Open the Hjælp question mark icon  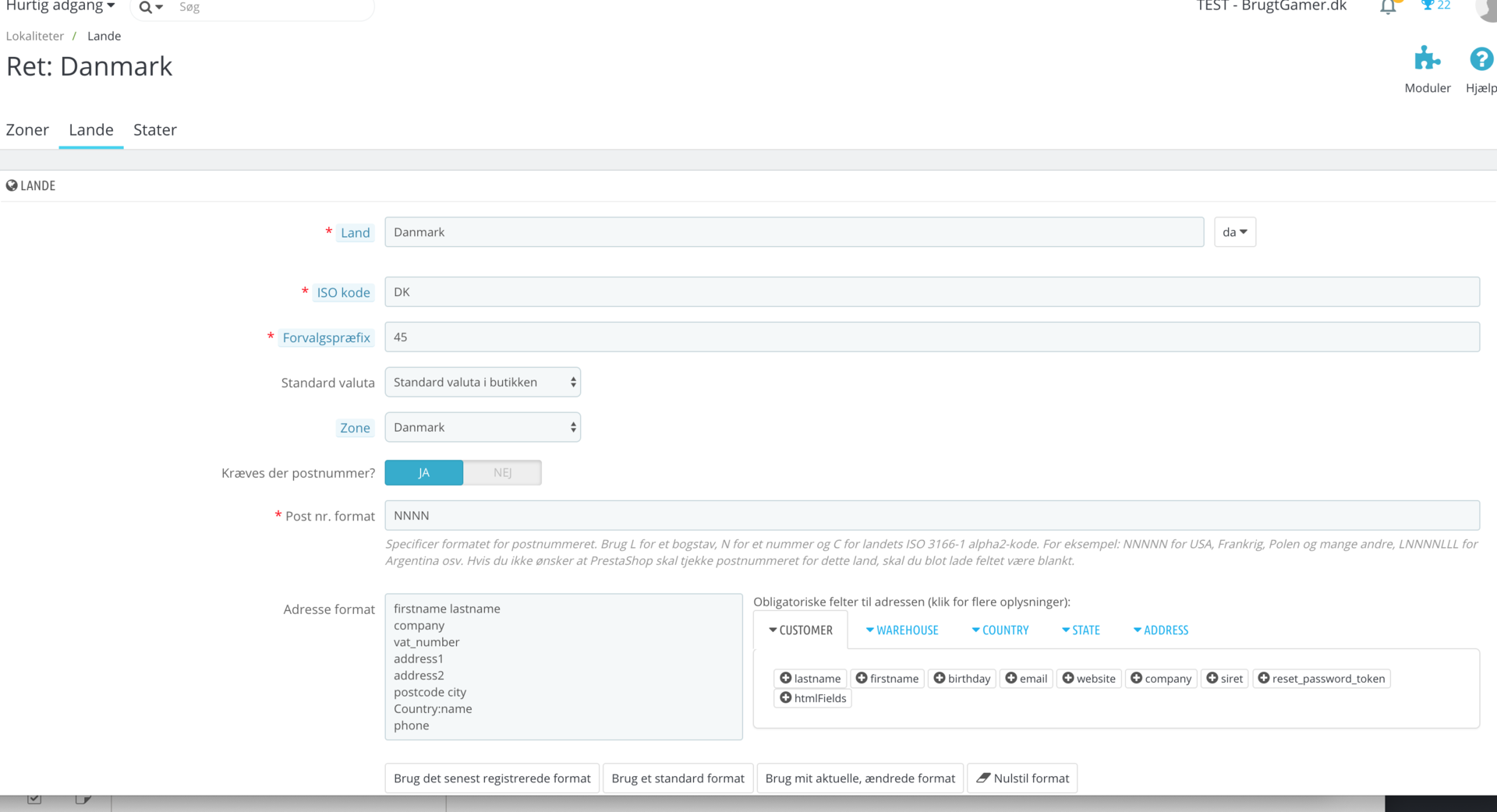(x=1481, y=58)
